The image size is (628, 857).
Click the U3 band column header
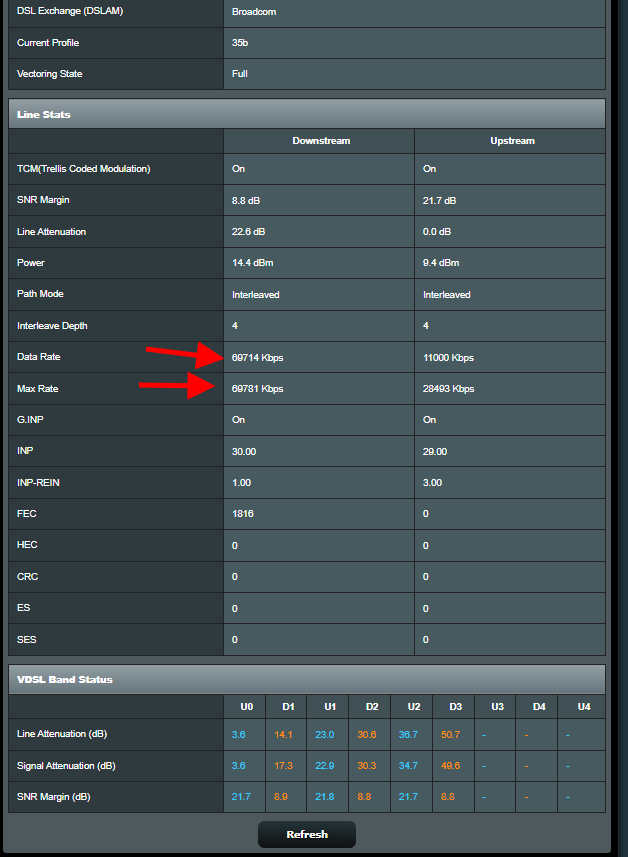pyautogui.click(x=497, y=707)
